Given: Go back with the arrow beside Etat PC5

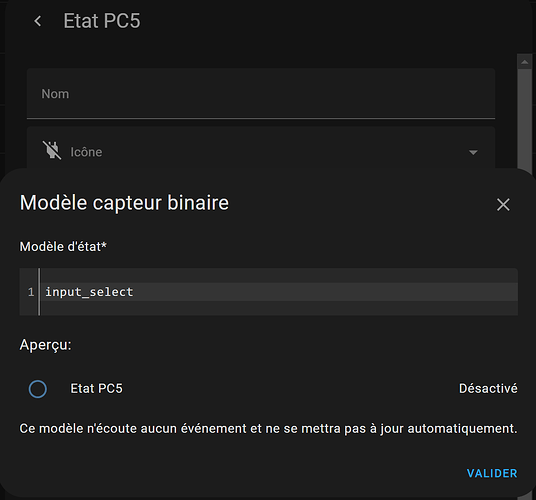Looking at the screenshot, I should click(x=38, y=21).
